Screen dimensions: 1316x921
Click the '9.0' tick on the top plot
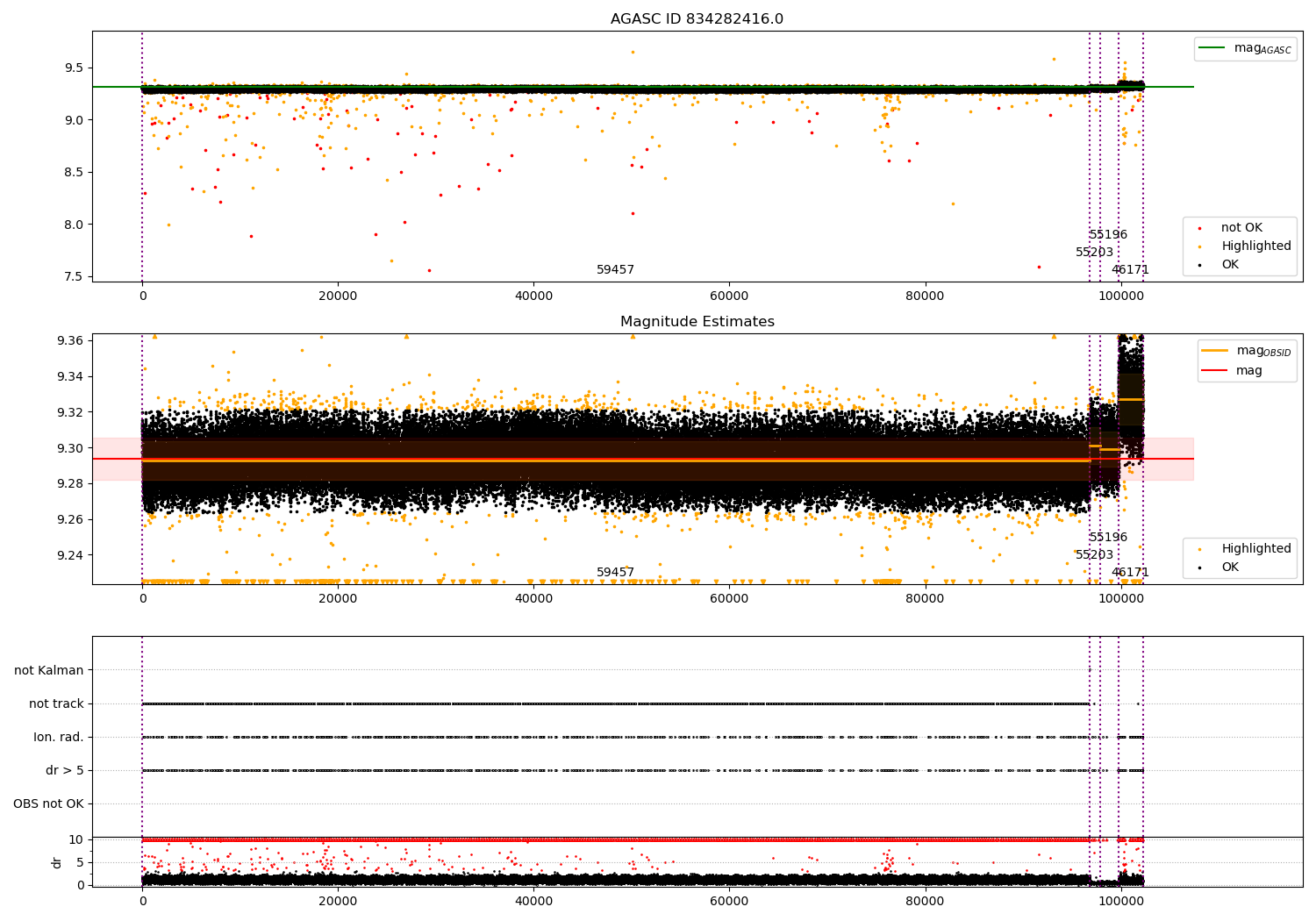(x=74, y=120)
